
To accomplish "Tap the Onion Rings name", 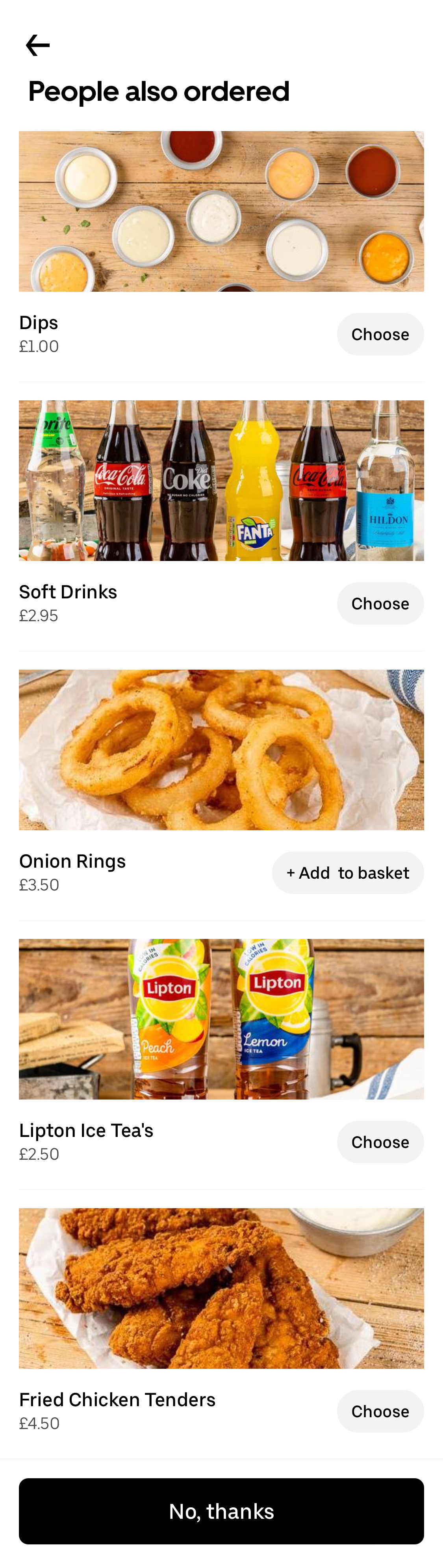I will [72, 861].
